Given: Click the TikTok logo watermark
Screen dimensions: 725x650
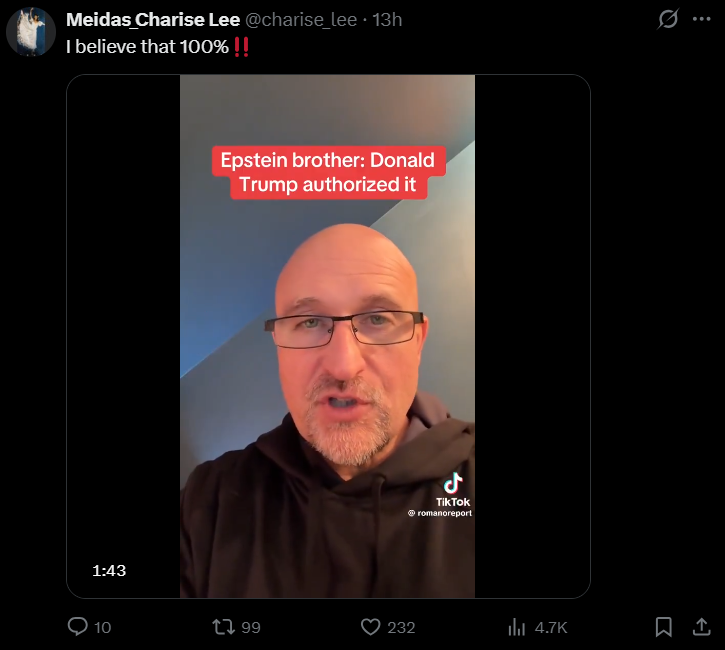Looking at the screenshot, I should pos(453,489).
